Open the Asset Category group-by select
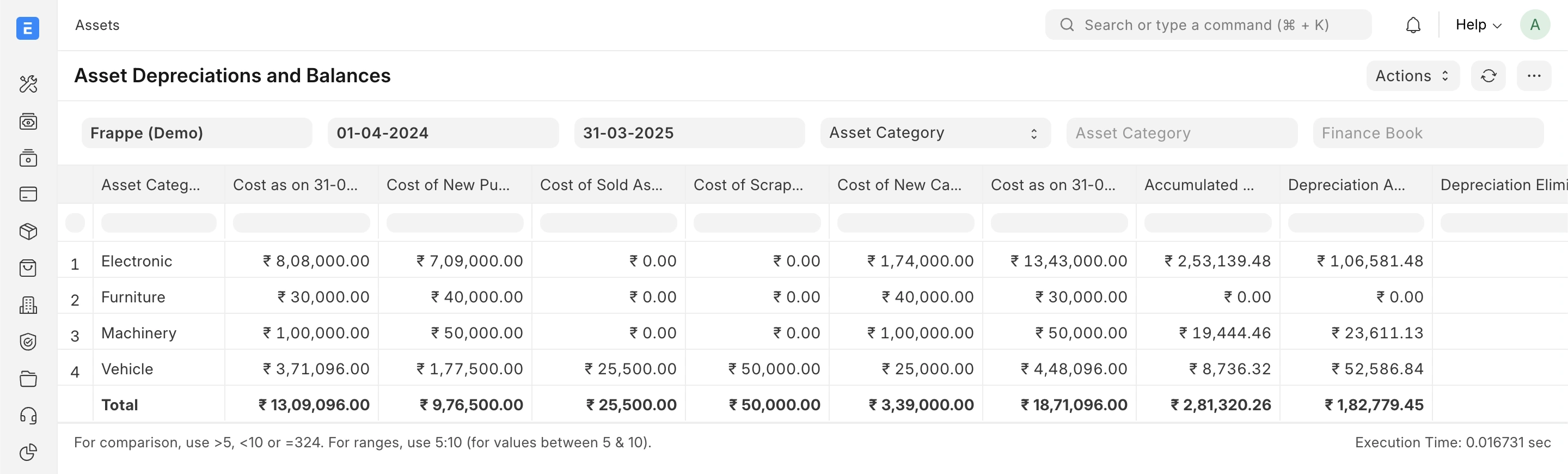 coord(934,133)
